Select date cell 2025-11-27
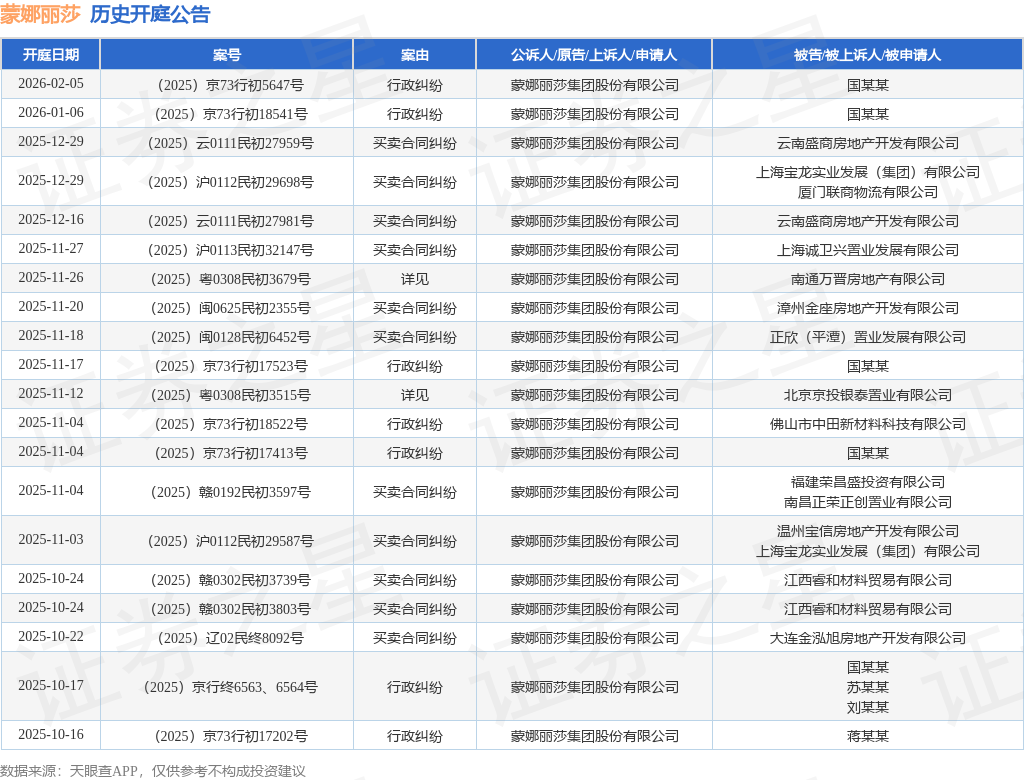 51,248
